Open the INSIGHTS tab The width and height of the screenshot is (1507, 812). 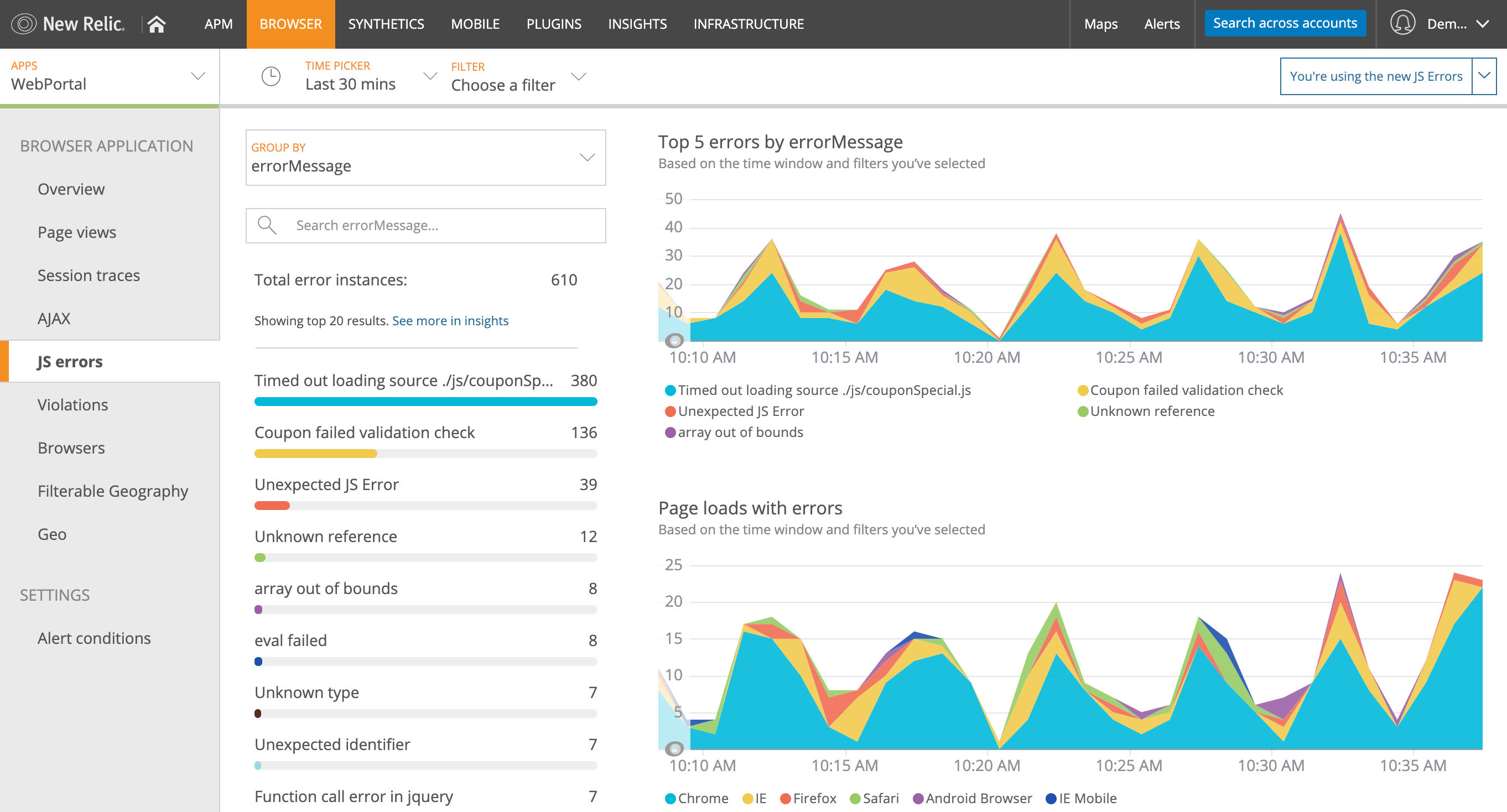[637, 24]
